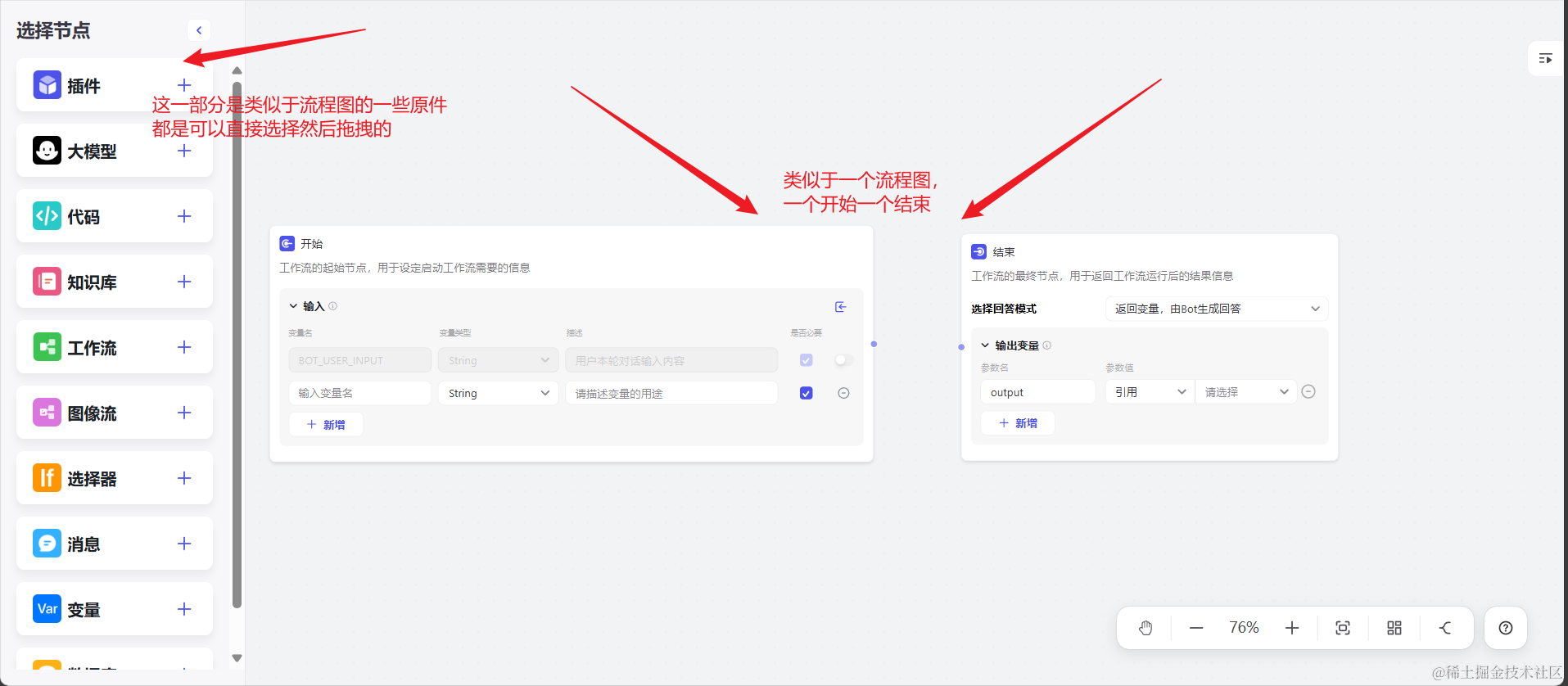
Task: Add a 消息 node with plus
Action: (184, 544)
